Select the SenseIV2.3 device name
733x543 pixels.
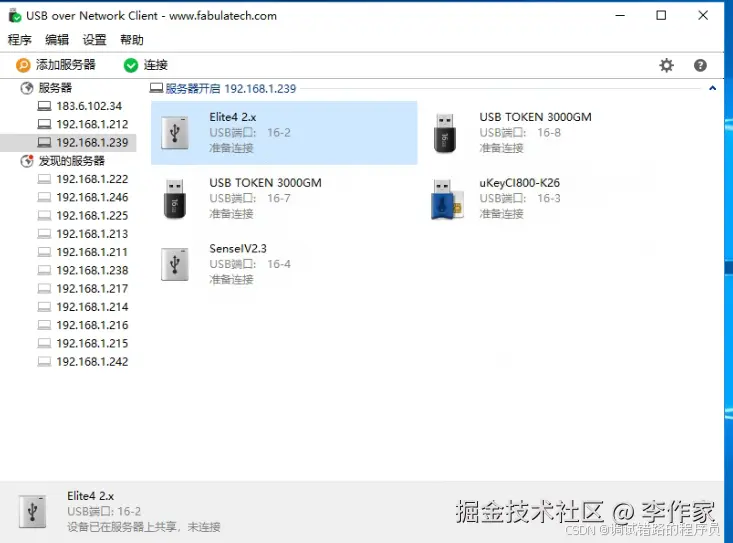click(x=237, y=249)
